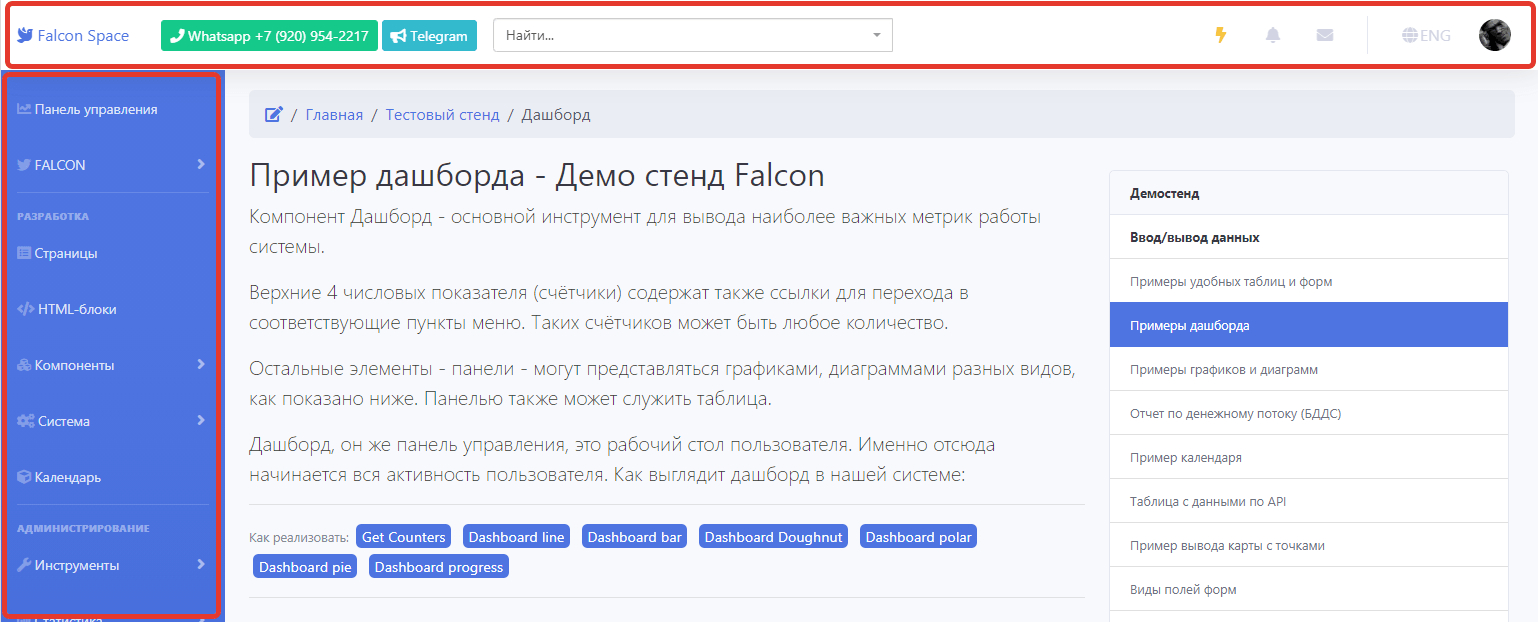Click the lightning bolt icon in header
The height and width of the screenshot is (622, 1538).
(1220, 35)
